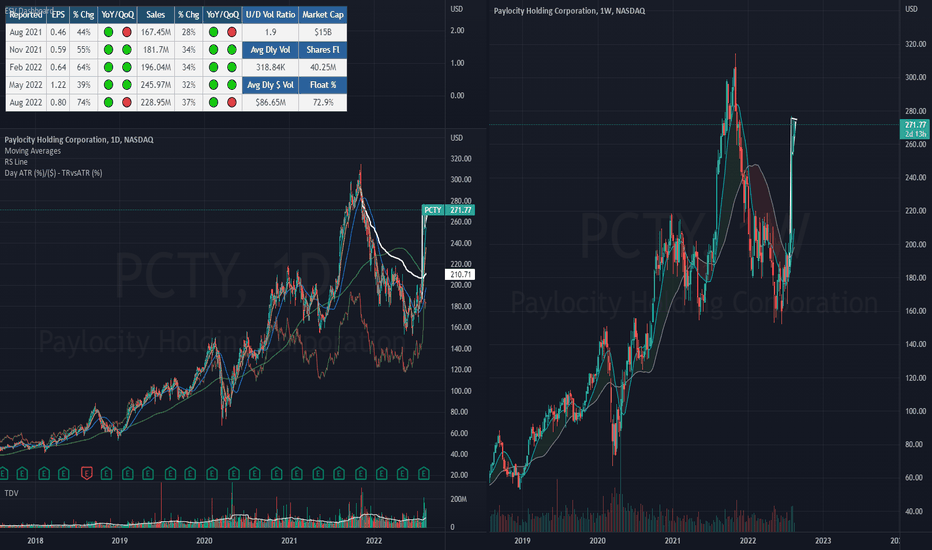Click the Sales value 245.97M
Image resolution: width=932 pixels, height=550 pixels.
pos(156,85)
